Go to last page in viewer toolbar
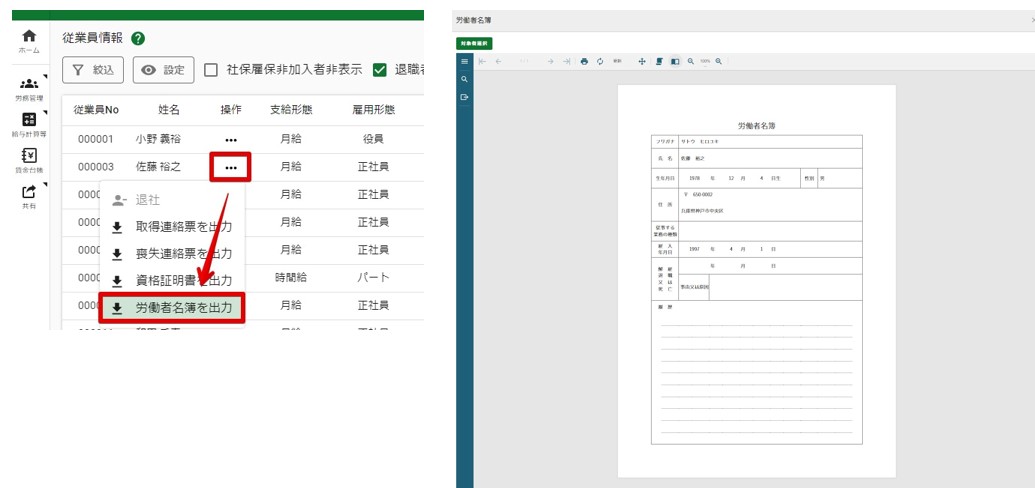 (566, 61)
